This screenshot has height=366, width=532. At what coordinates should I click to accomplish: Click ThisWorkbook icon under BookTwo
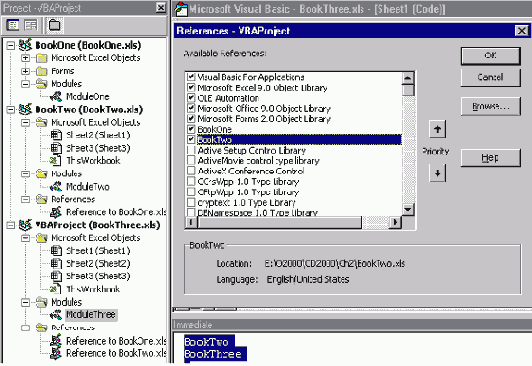tap(56, 160)
